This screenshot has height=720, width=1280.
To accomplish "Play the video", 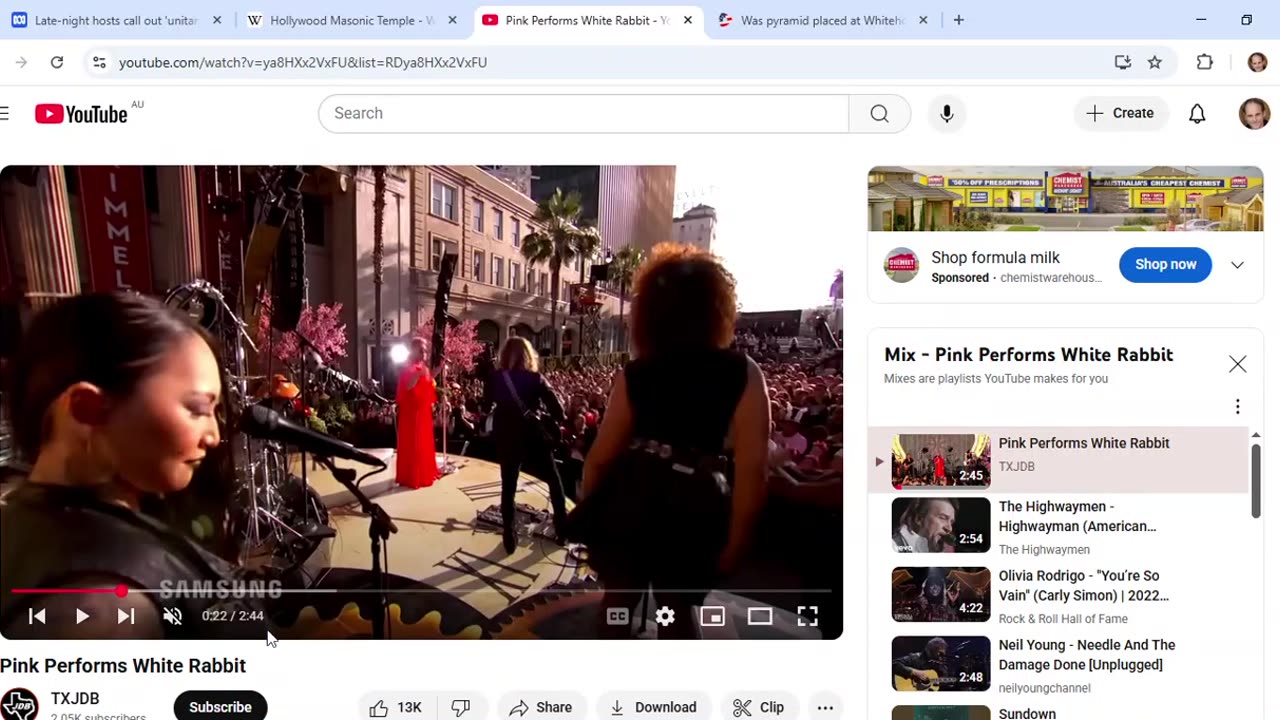I will click(82, 616).
